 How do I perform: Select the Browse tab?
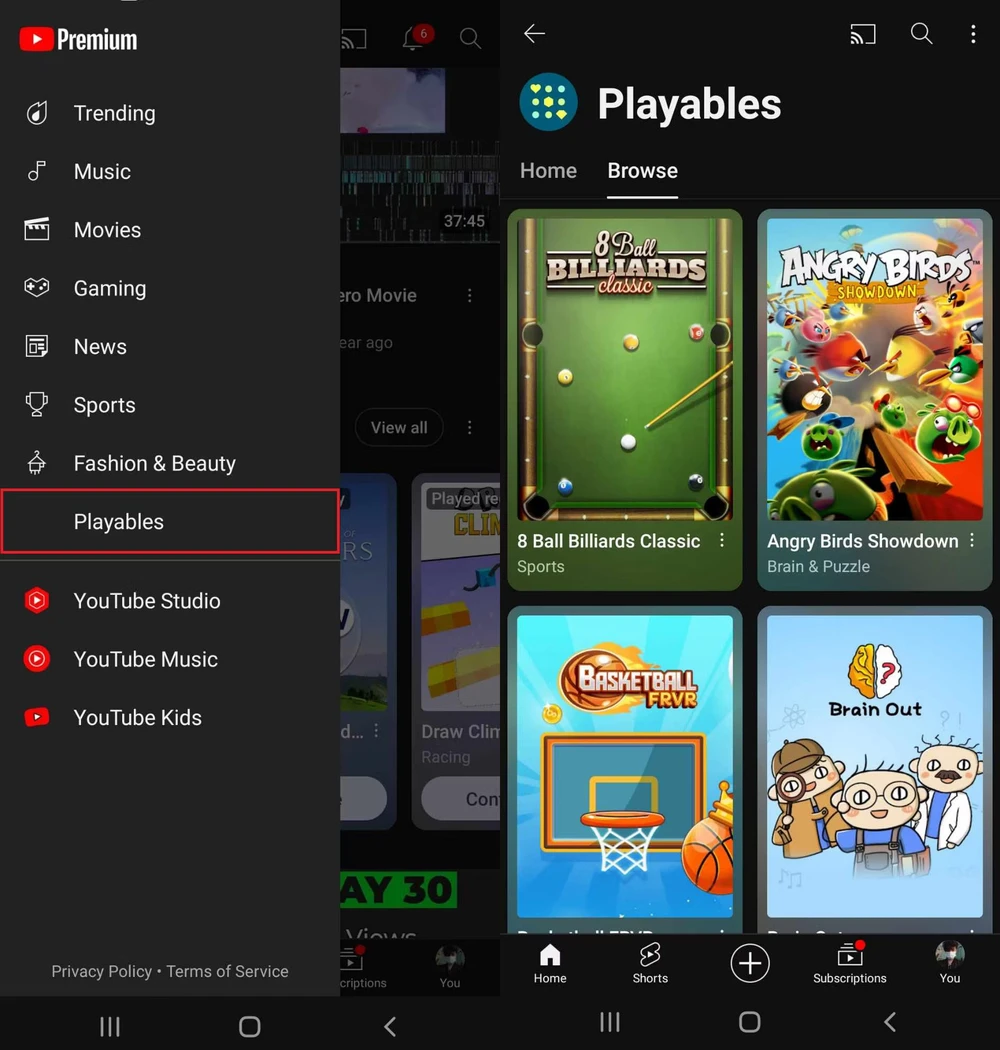(642, 170)
